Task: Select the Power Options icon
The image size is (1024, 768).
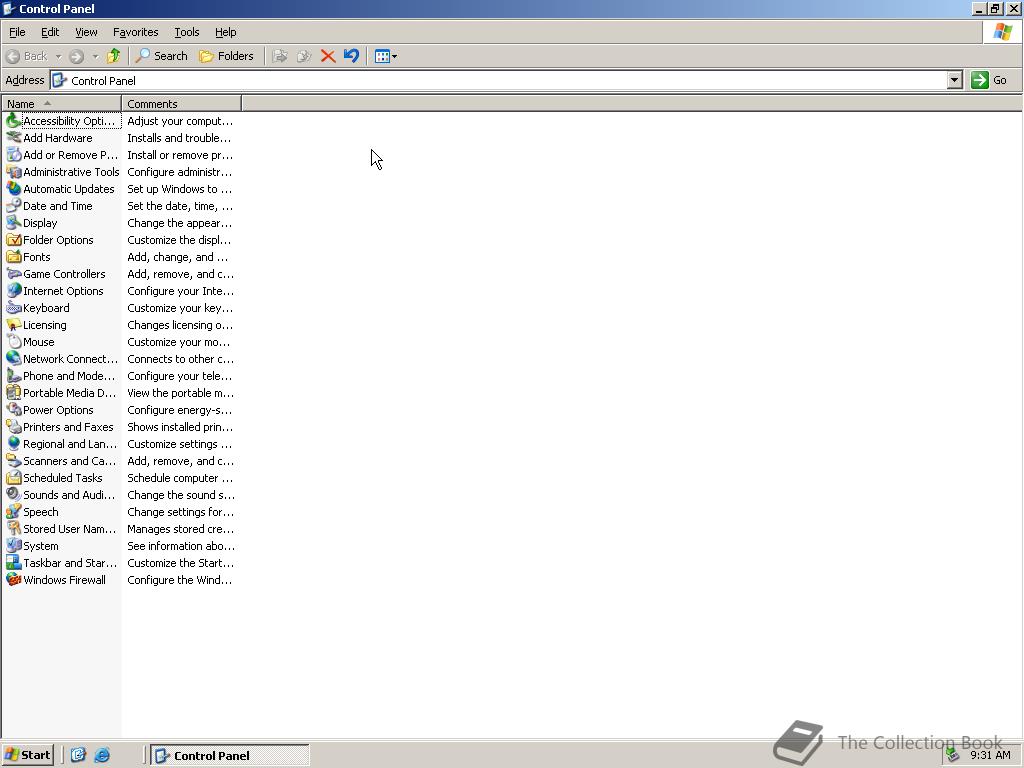Action: click(13, 409)
